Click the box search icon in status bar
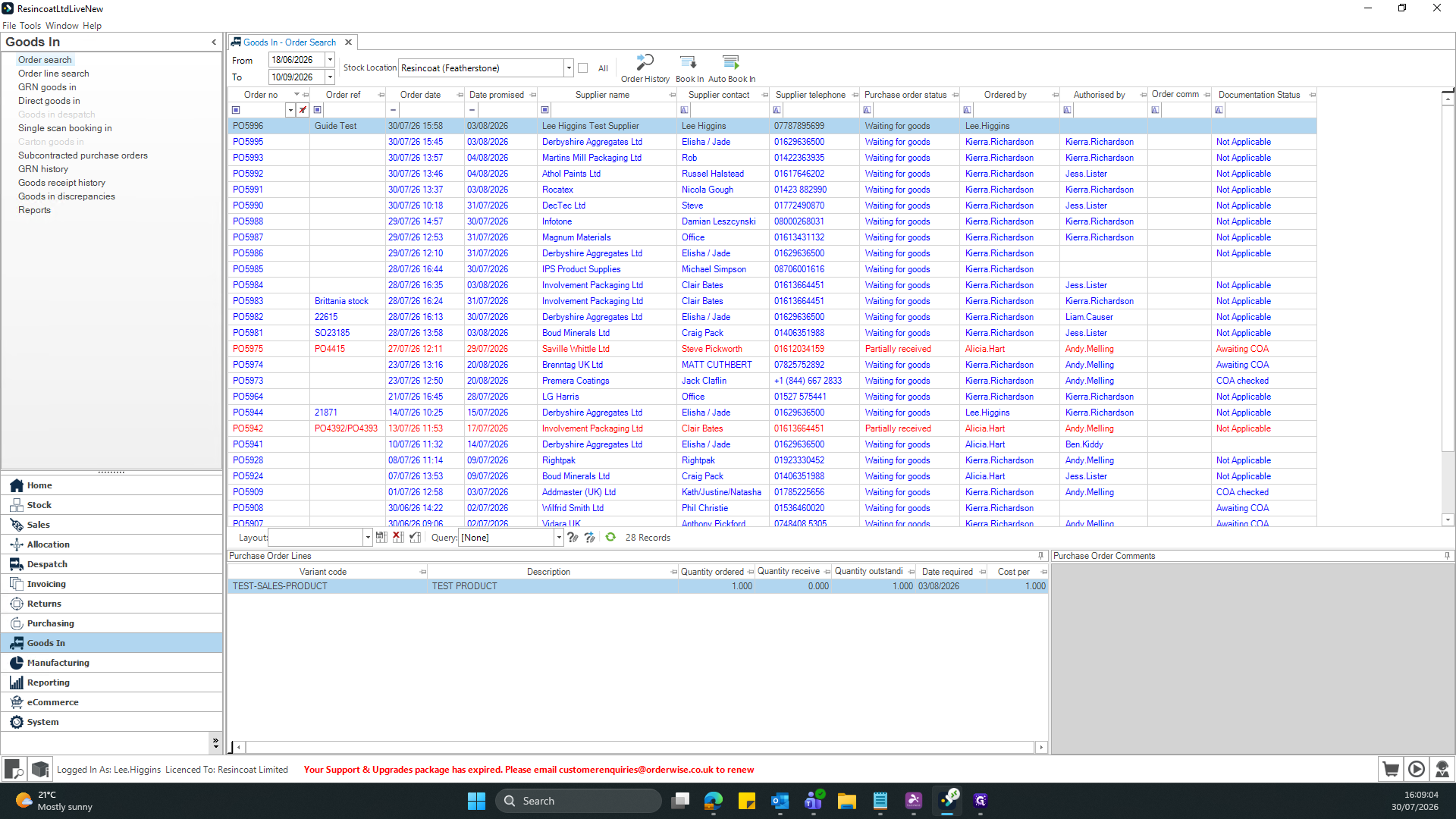This screenshot has height=819, width=1456. (x=14, y=769)
